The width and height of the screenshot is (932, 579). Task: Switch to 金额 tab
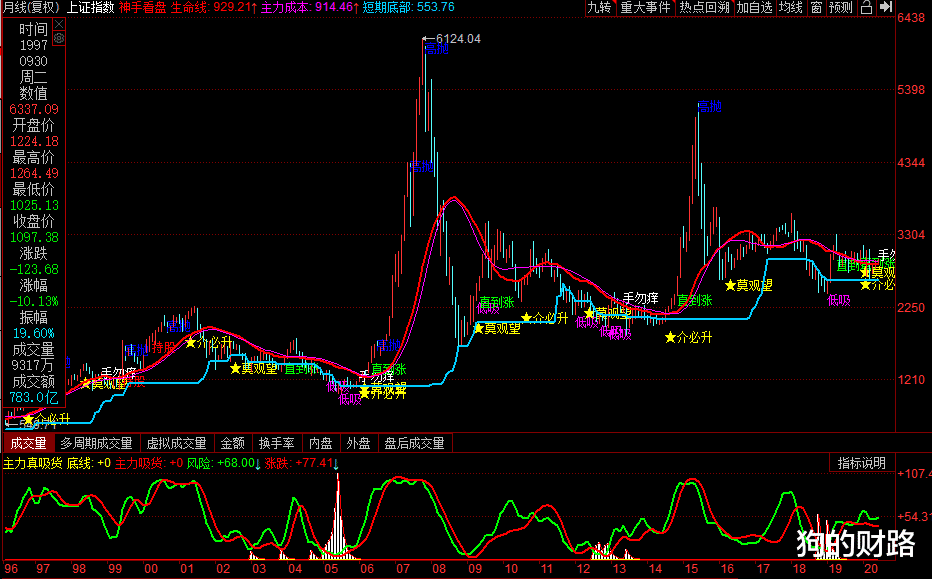click(232, 443)
